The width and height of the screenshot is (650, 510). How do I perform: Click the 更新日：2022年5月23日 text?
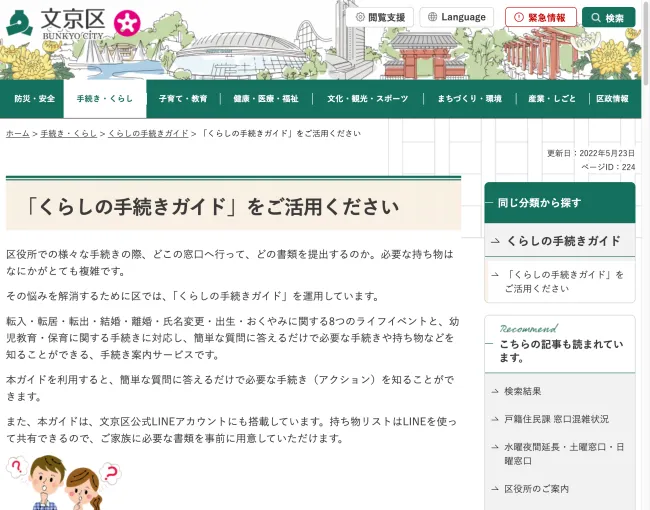pyautogui.click(x=591, y=153)
